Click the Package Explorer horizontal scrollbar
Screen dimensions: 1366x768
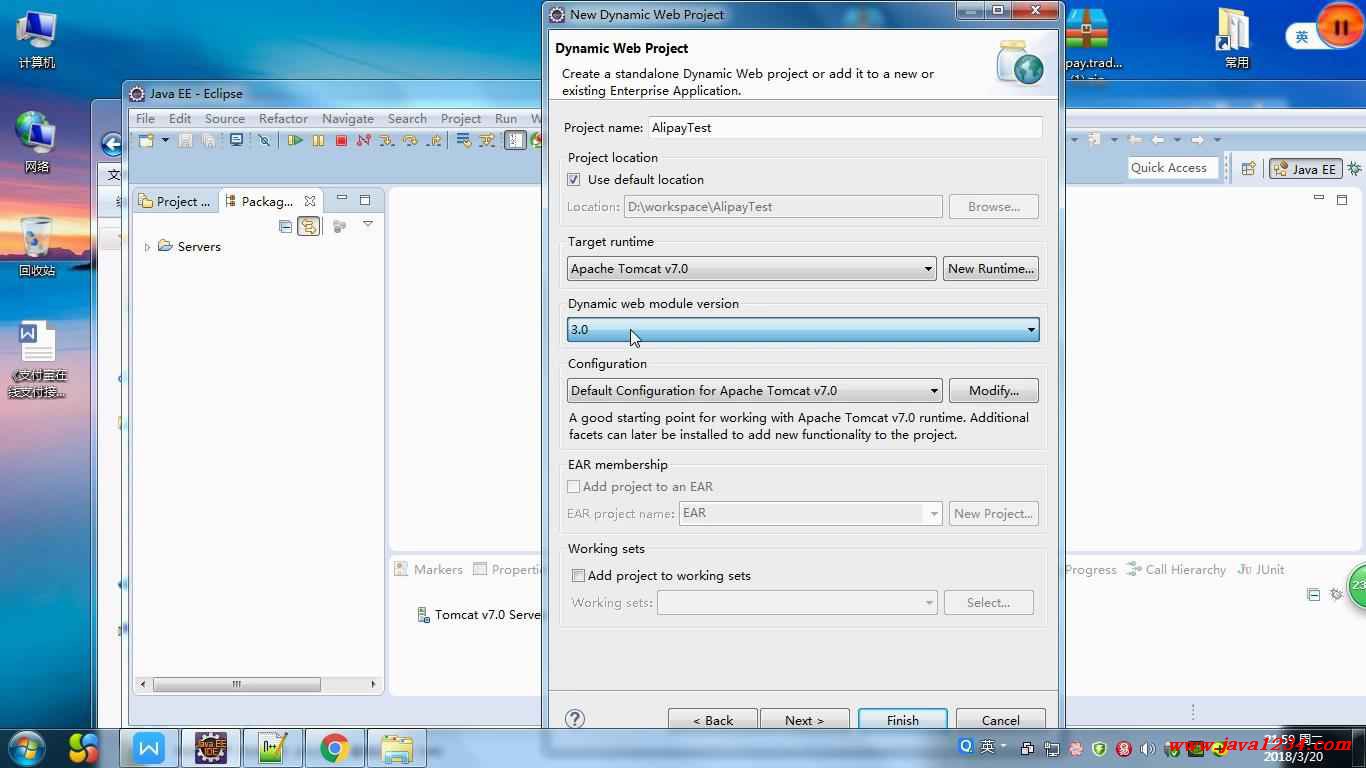pyautogui.click(x=237, y=684)
